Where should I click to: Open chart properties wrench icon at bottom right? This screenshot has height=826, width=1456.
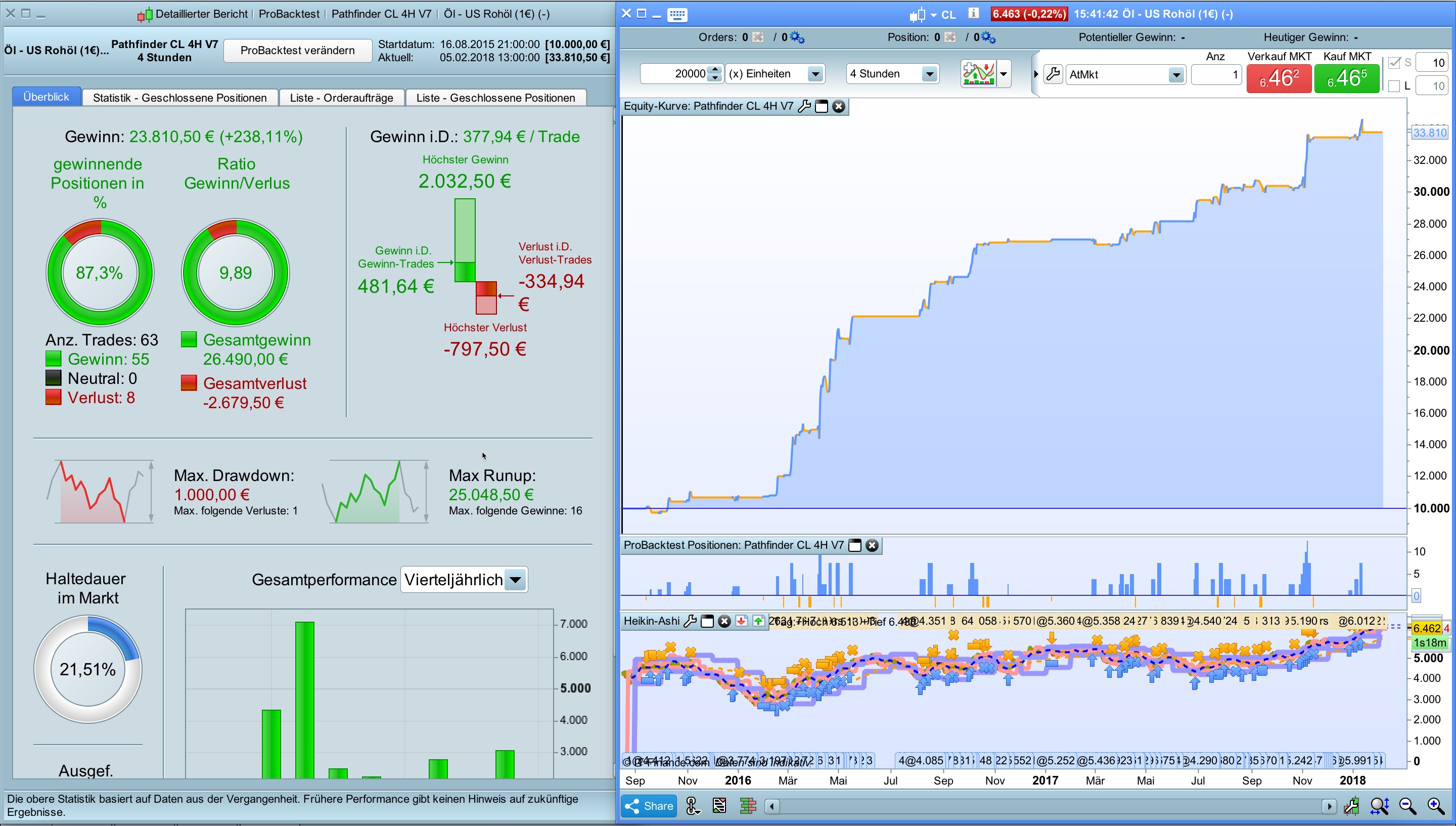click(x=1351, y=806)
